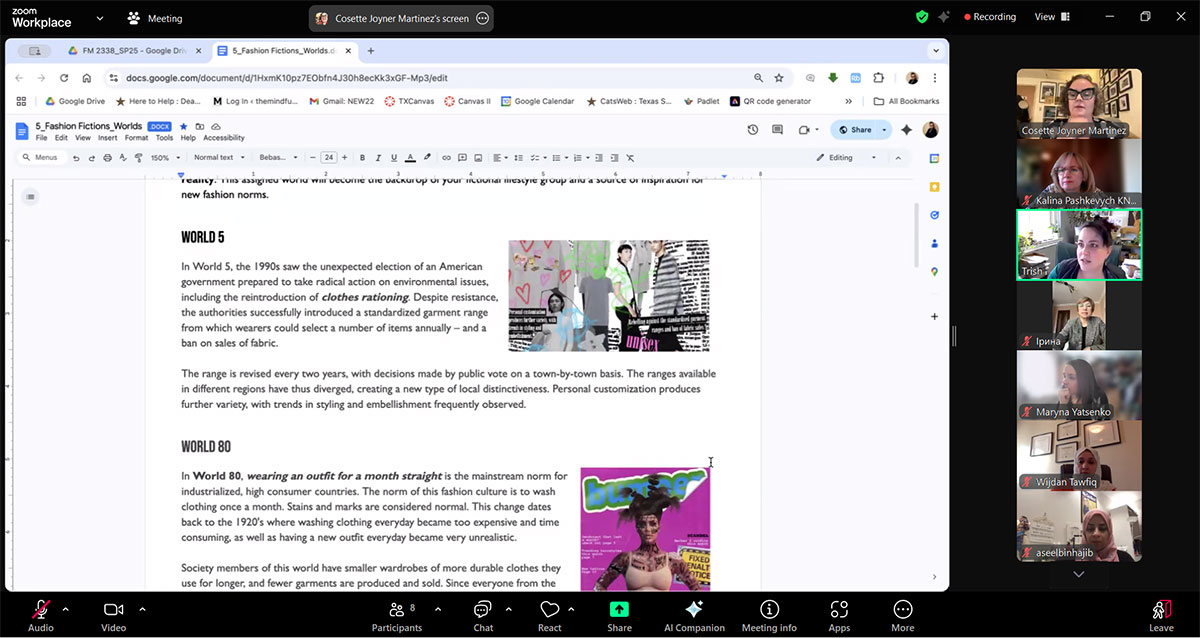The height and width of the screenshot is (638, 1200).
Task: Star the Google Doc title
Action: pyautogui.click(x=183, y=127)
